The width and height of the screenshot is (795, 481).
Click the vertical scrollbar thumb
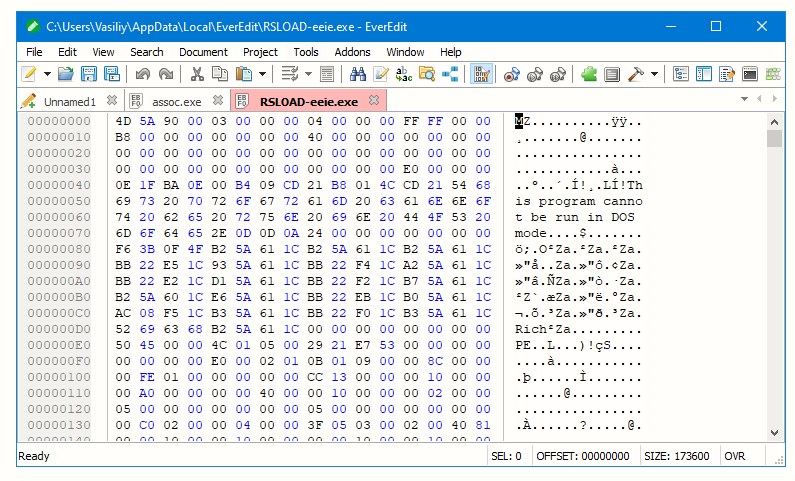774,138
